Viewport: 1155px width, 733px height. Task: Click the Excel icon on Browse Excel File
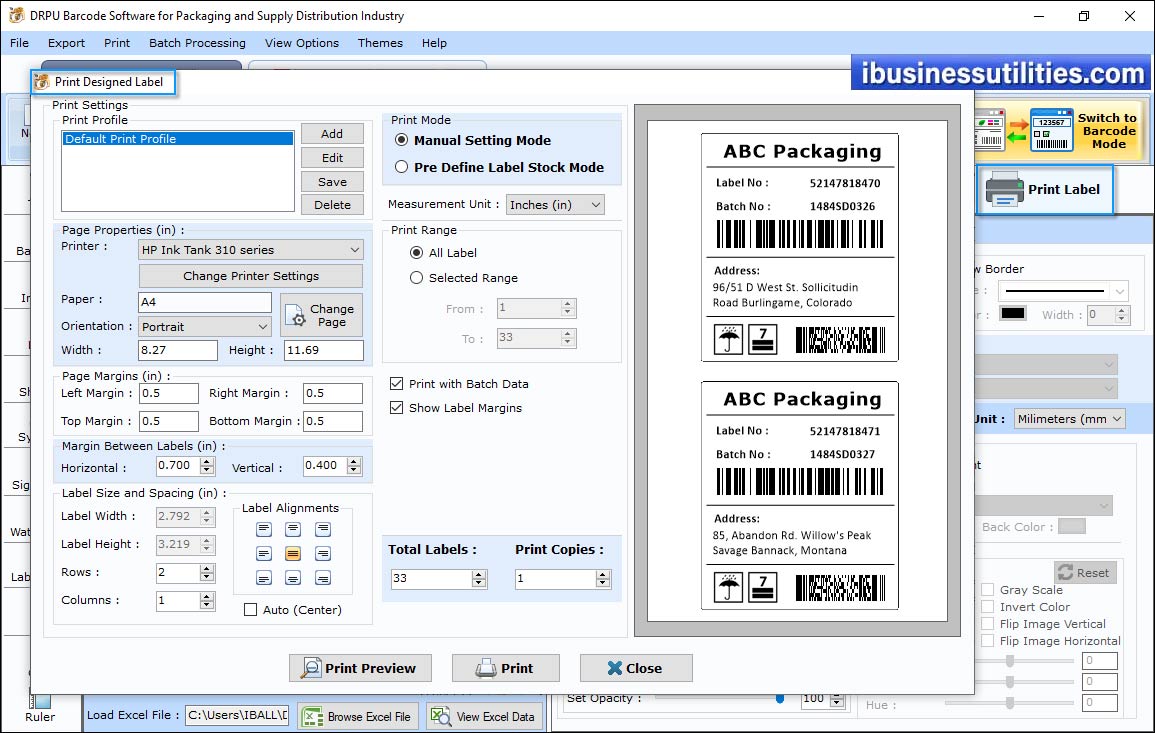313,717
